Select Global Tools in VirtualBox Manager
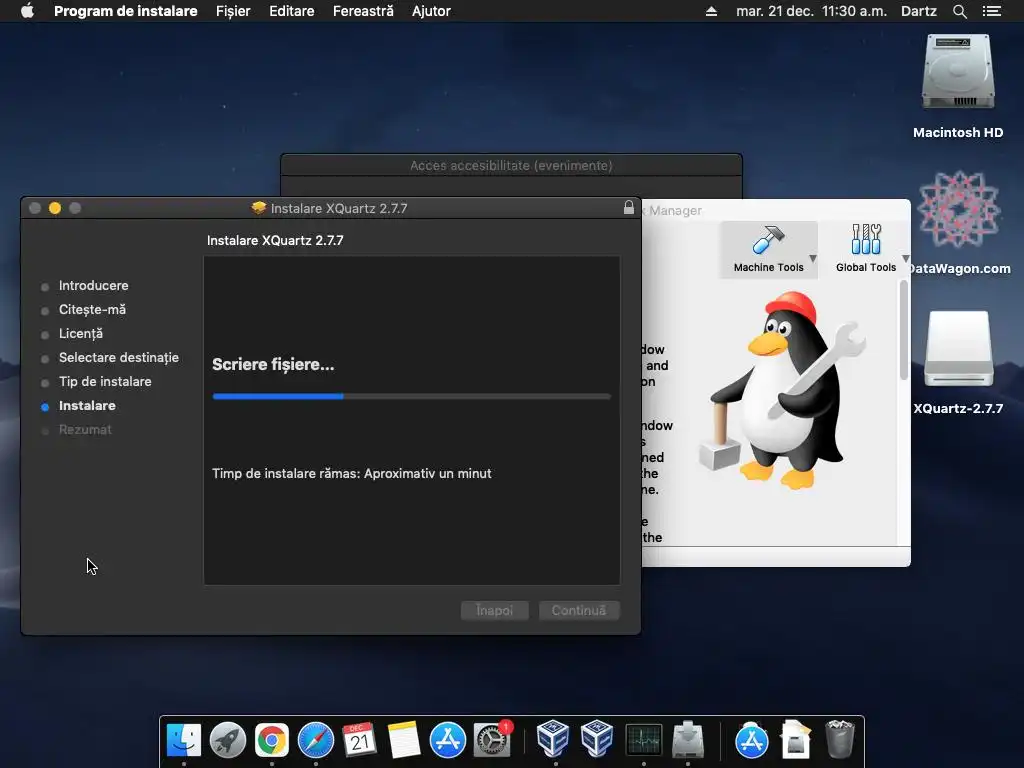 (866, 249)
